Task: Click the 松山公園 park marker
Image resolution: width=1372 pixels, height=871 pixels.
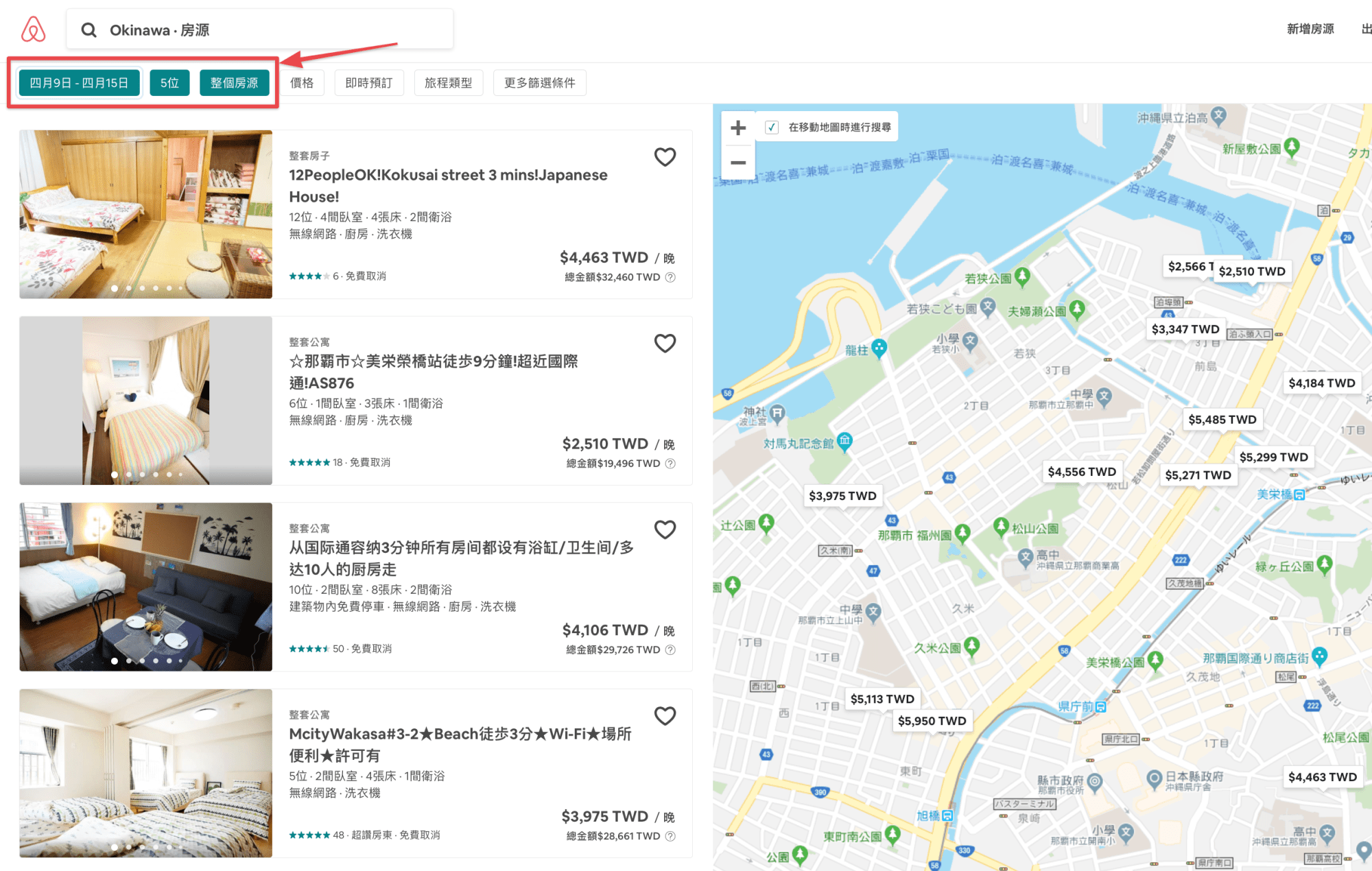Action: click(x=1002, y=527)
